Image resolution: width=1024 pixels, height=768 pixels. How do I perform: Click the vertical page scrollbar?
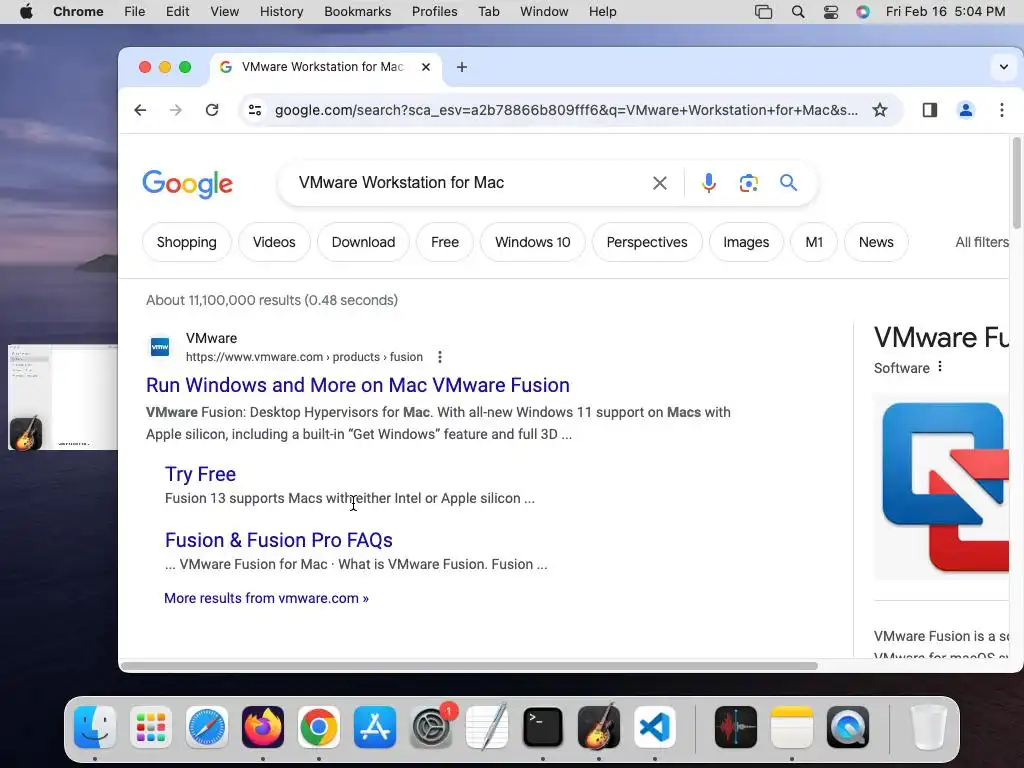click(x=1016, y=183)
